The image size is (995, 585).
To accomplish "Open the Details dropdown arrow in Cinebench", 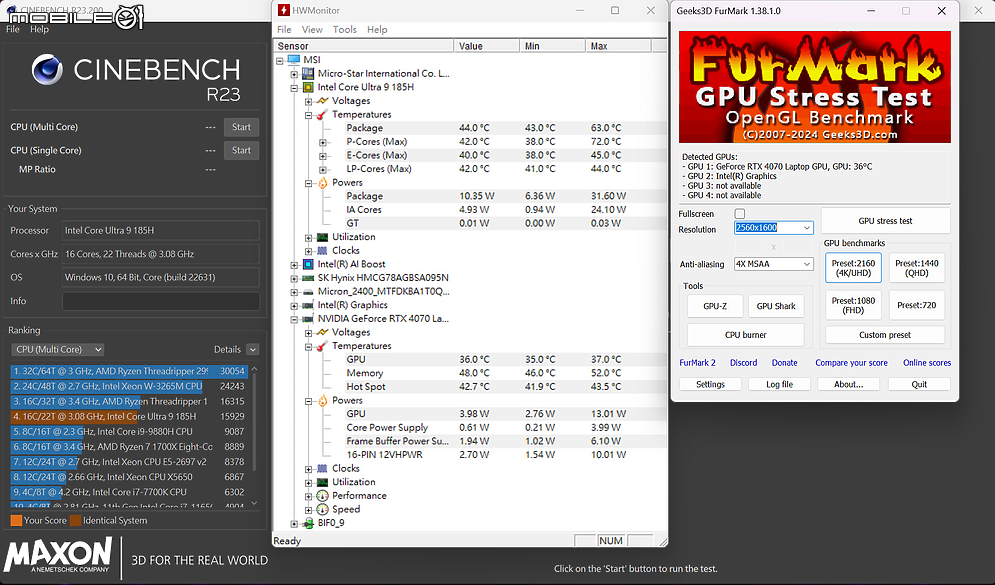I will [253, 350].
